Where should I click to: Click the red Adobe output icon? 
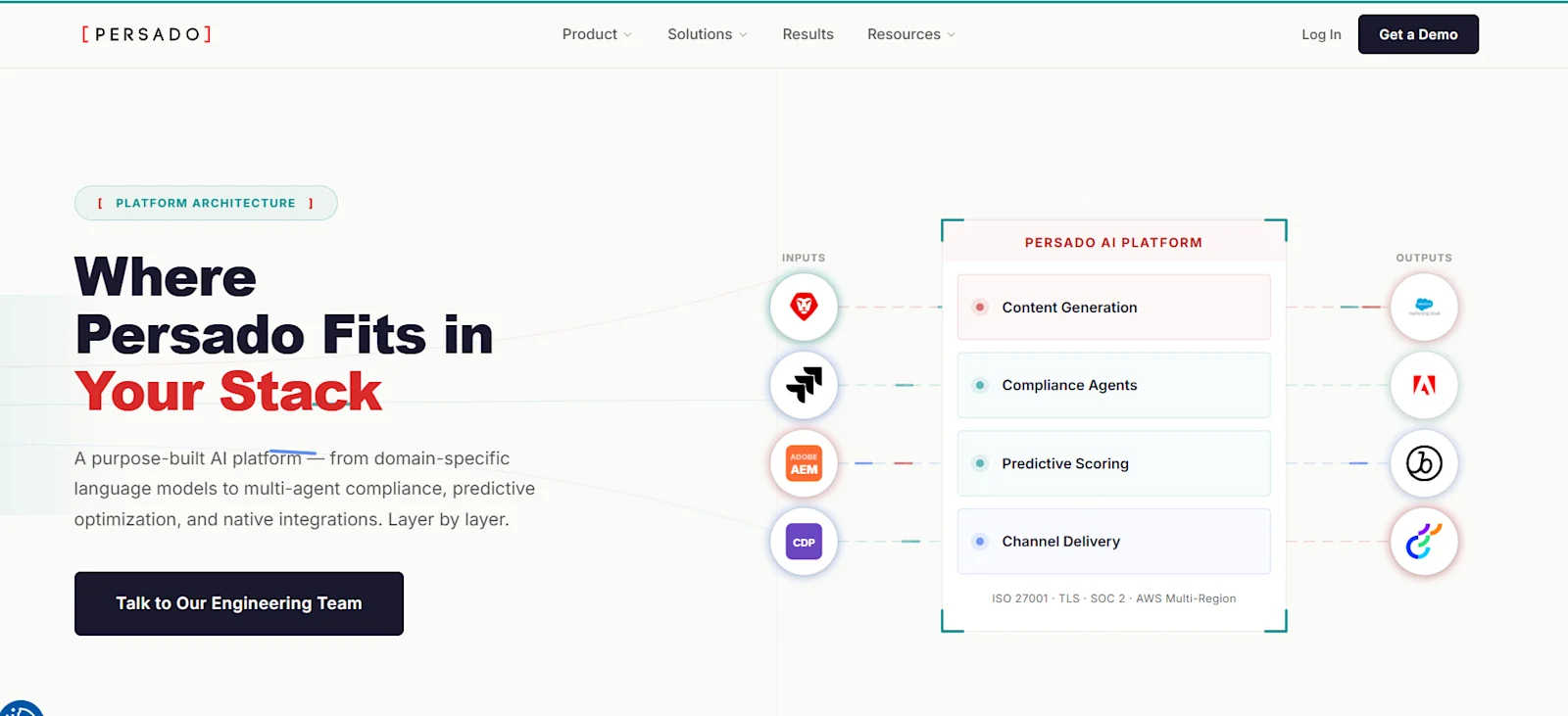click(x=1424, y=385)
